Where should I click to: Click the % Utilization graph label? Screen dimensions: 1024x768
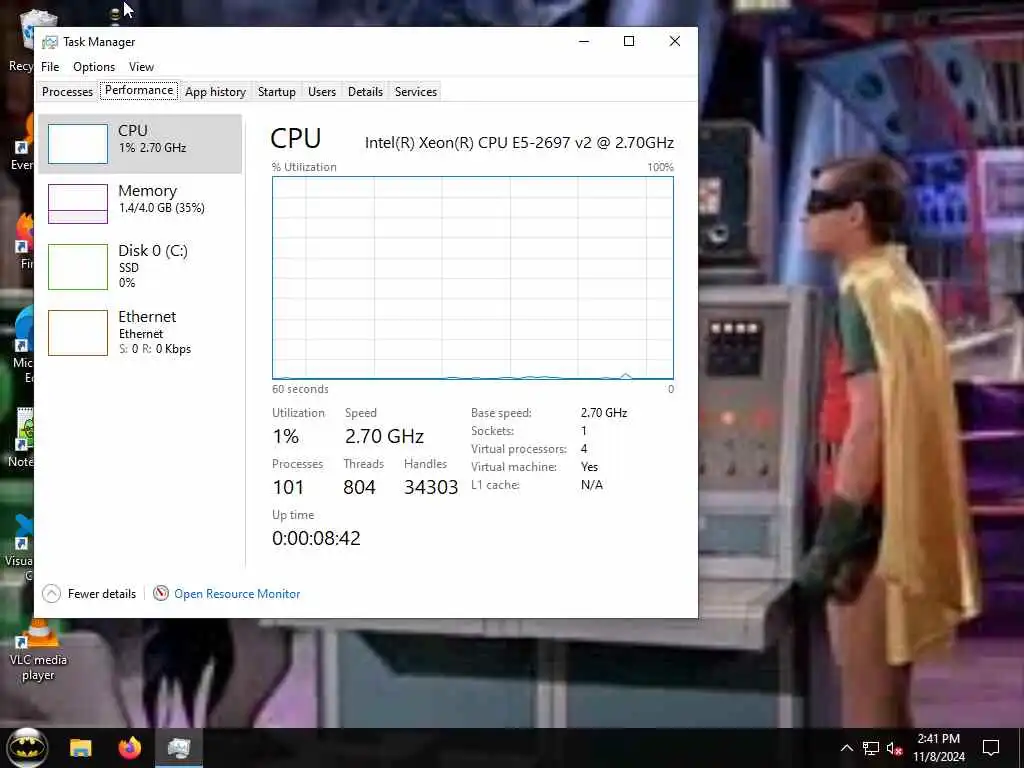(304, 167)
